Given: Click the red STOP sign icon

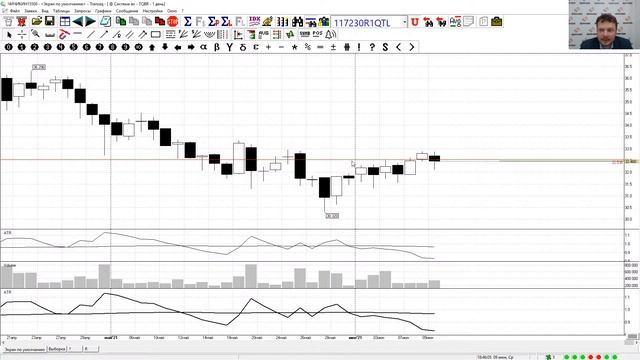Looking at the screenshot, I should coord(173,22).
